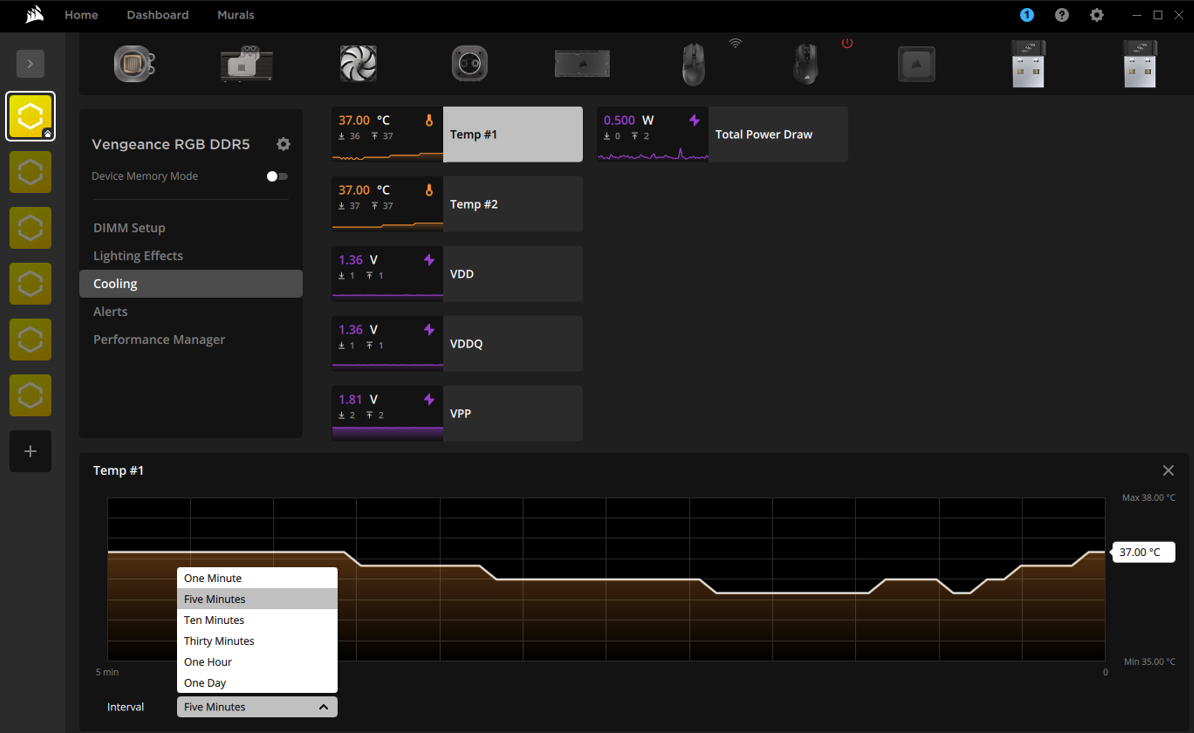Screen dimensions: 1194x733
Task: Select the Temp #1 sensor tile
Action: [x=457, y=134]
